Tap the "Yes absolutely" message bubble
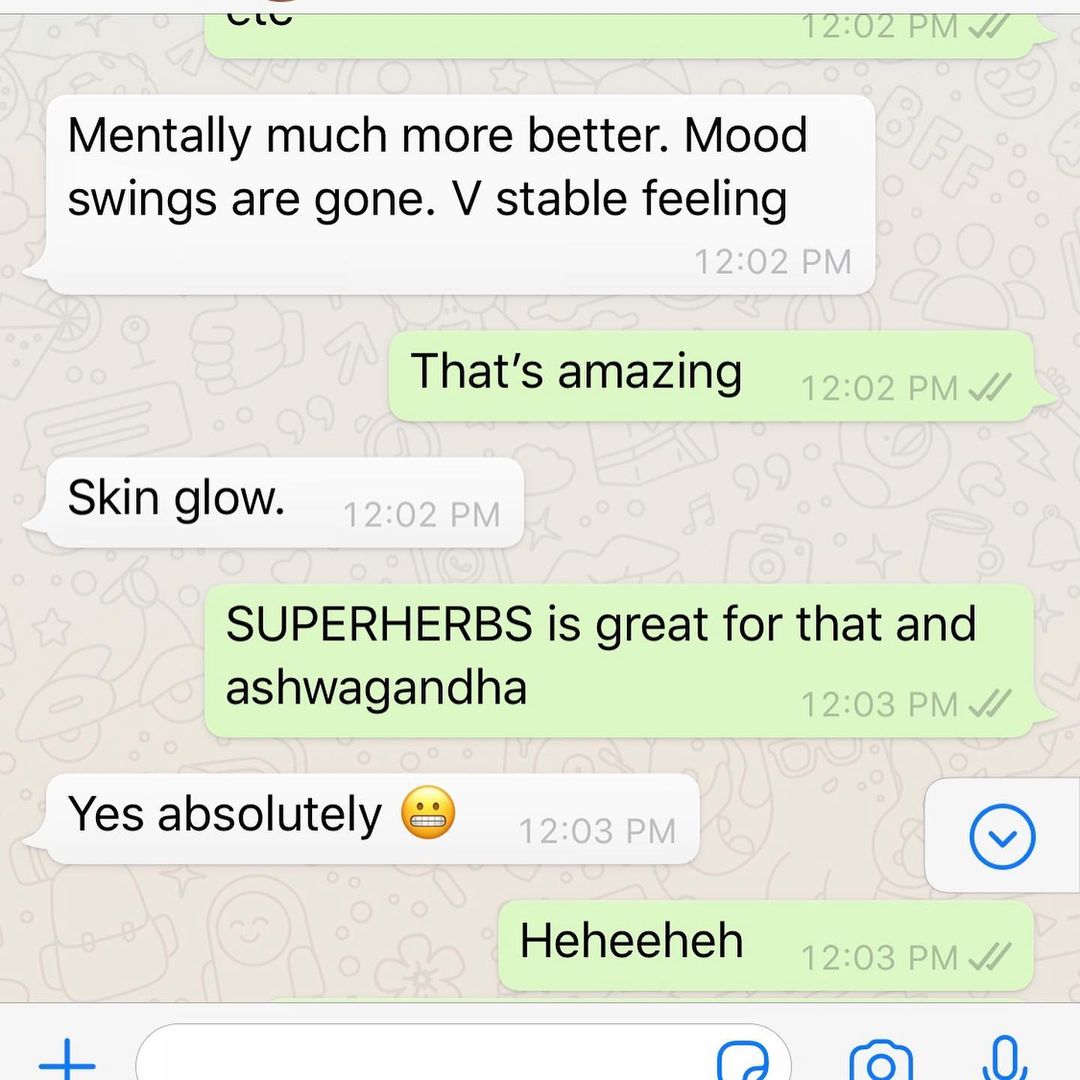The height and width of the screenshot is (1080, 1080). pyautogui.click(x=372, y=818)
